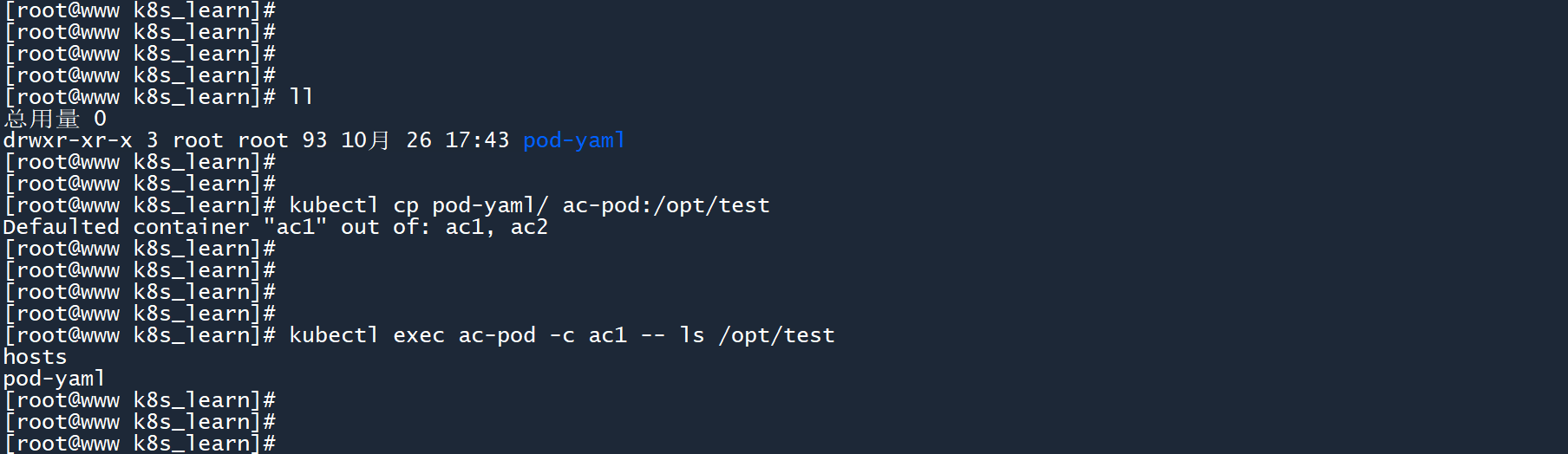The width and height of the screenshot is (1568, 454).
Task: Click the blue pod-yaml directory name
Action: [x=574, y=140]
